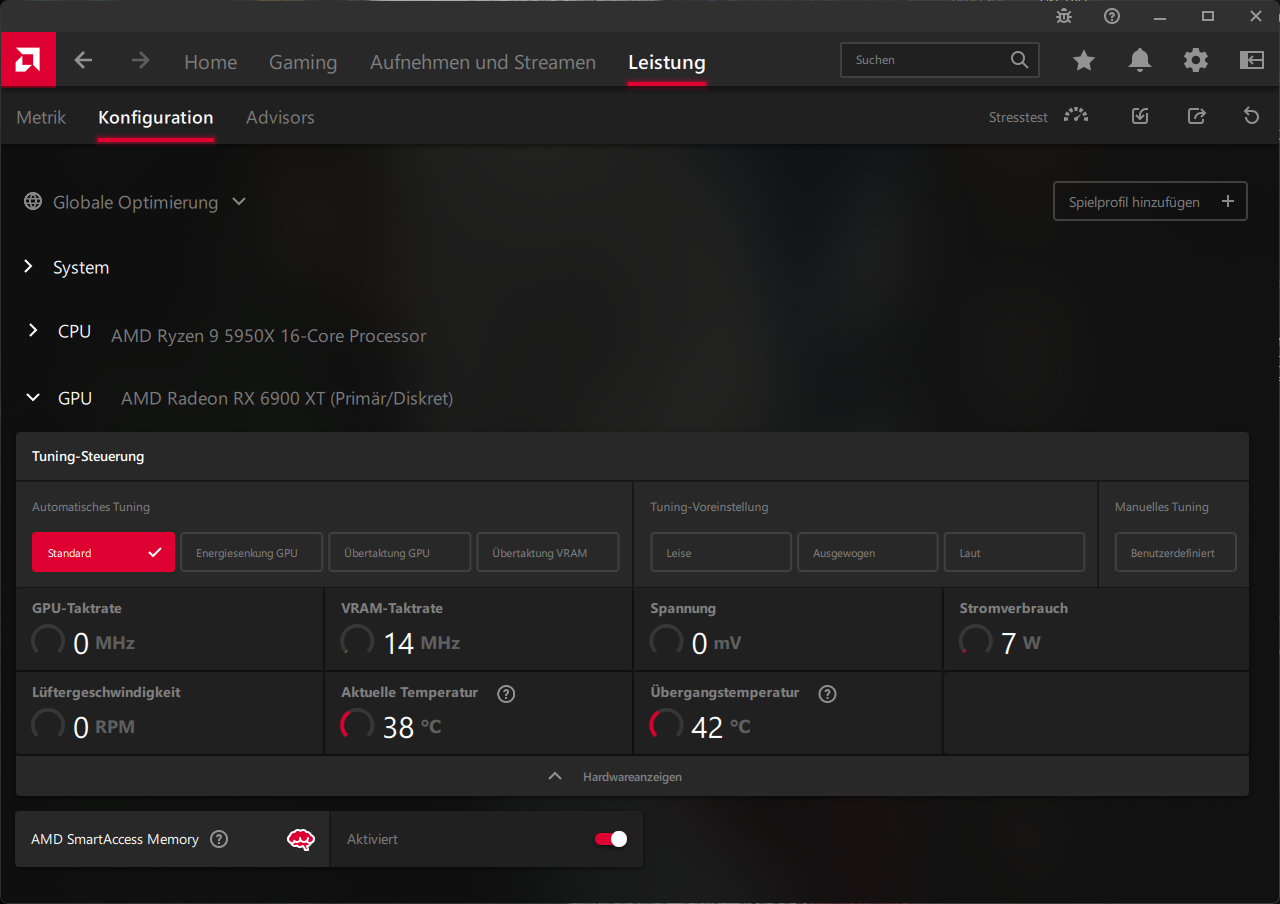Switch to Konfiguration subtab
Screen dimensions: 1280x904
coord(156,117)
